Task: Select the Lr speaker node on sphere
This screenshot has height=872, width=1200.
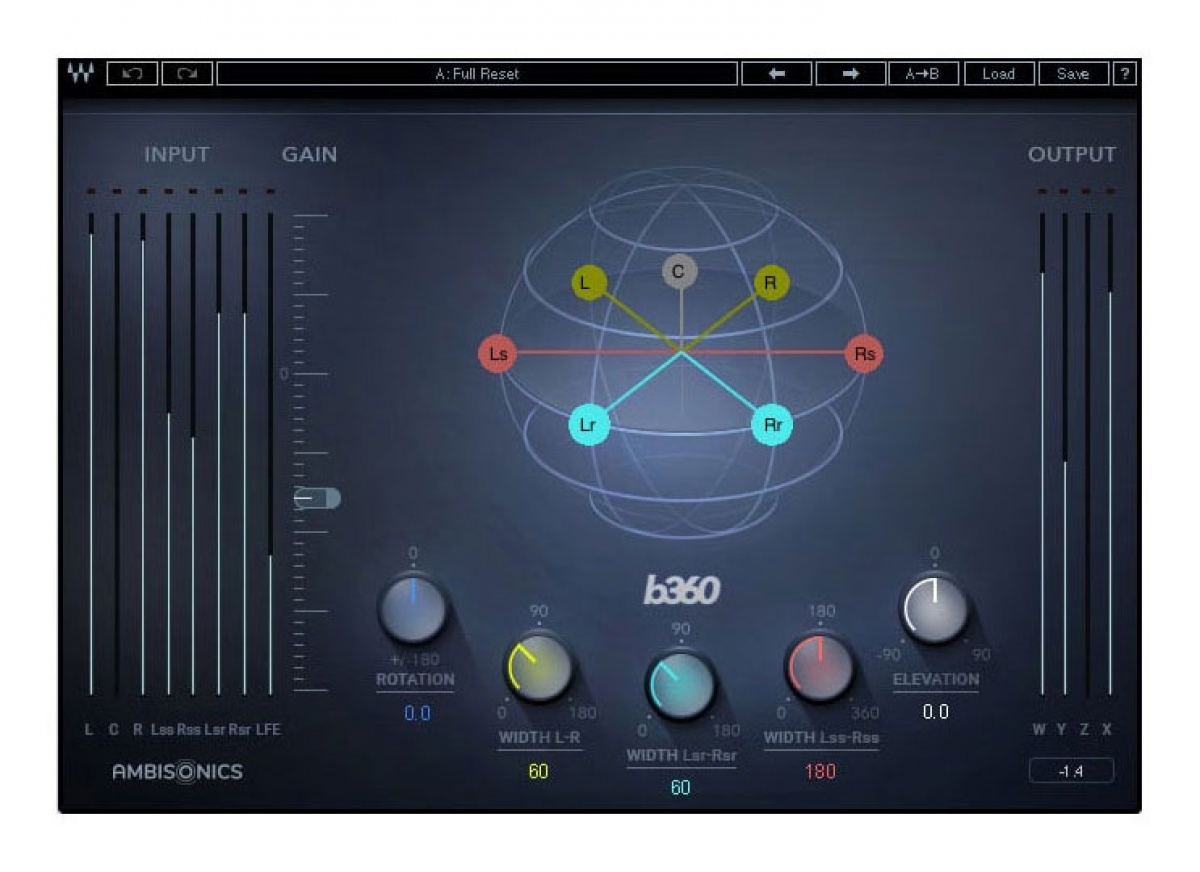Action: pos(589,425)
